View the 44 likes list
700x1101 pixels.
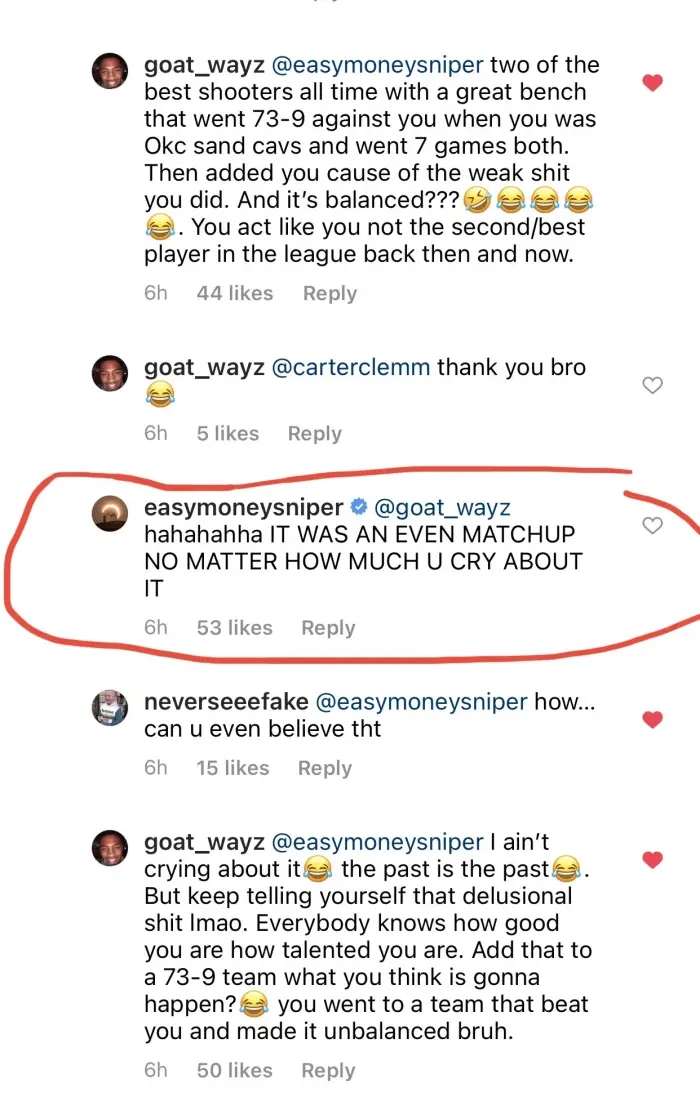[234, 293]
